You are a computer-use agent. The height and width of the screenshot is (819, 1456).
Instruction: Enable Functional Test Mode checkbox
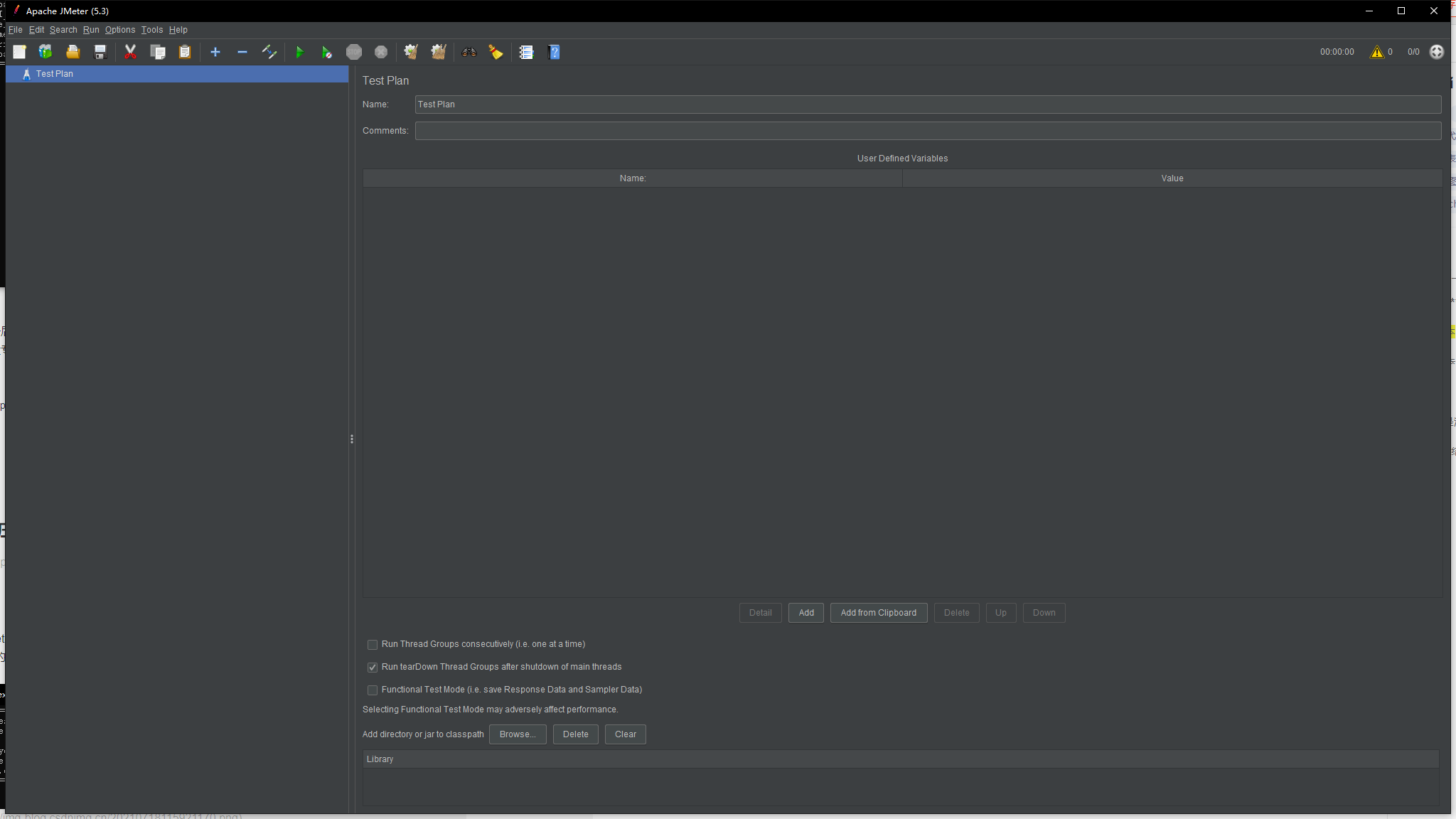pos(373,690)
